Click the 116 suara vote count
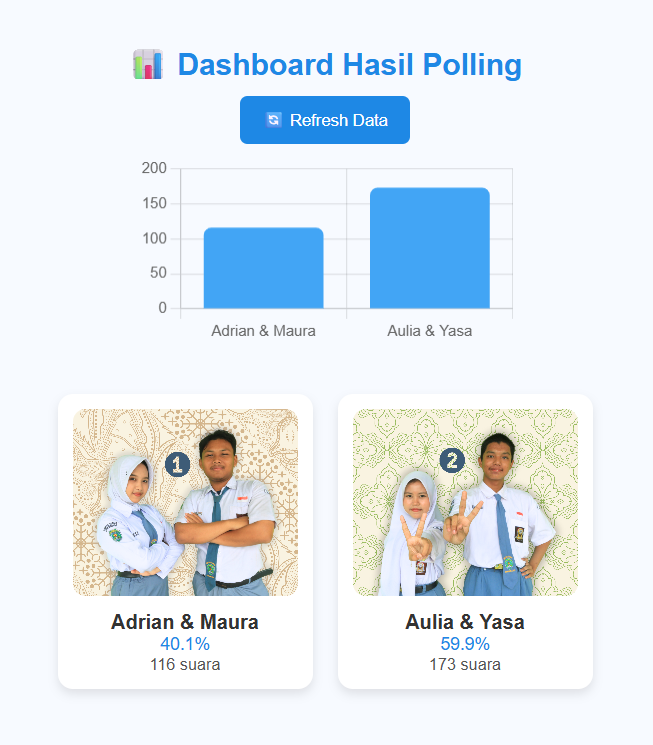653x745 pixels. tap(185, 664)
